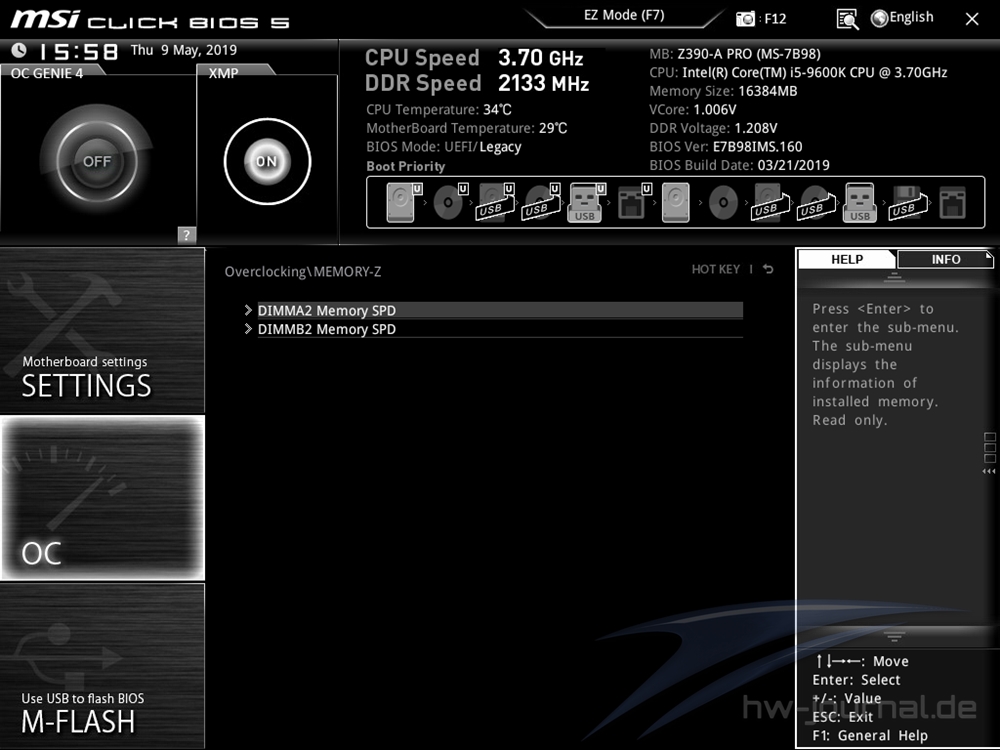
Task: Click the Boot Priority label
Action: tap(406, 166)
